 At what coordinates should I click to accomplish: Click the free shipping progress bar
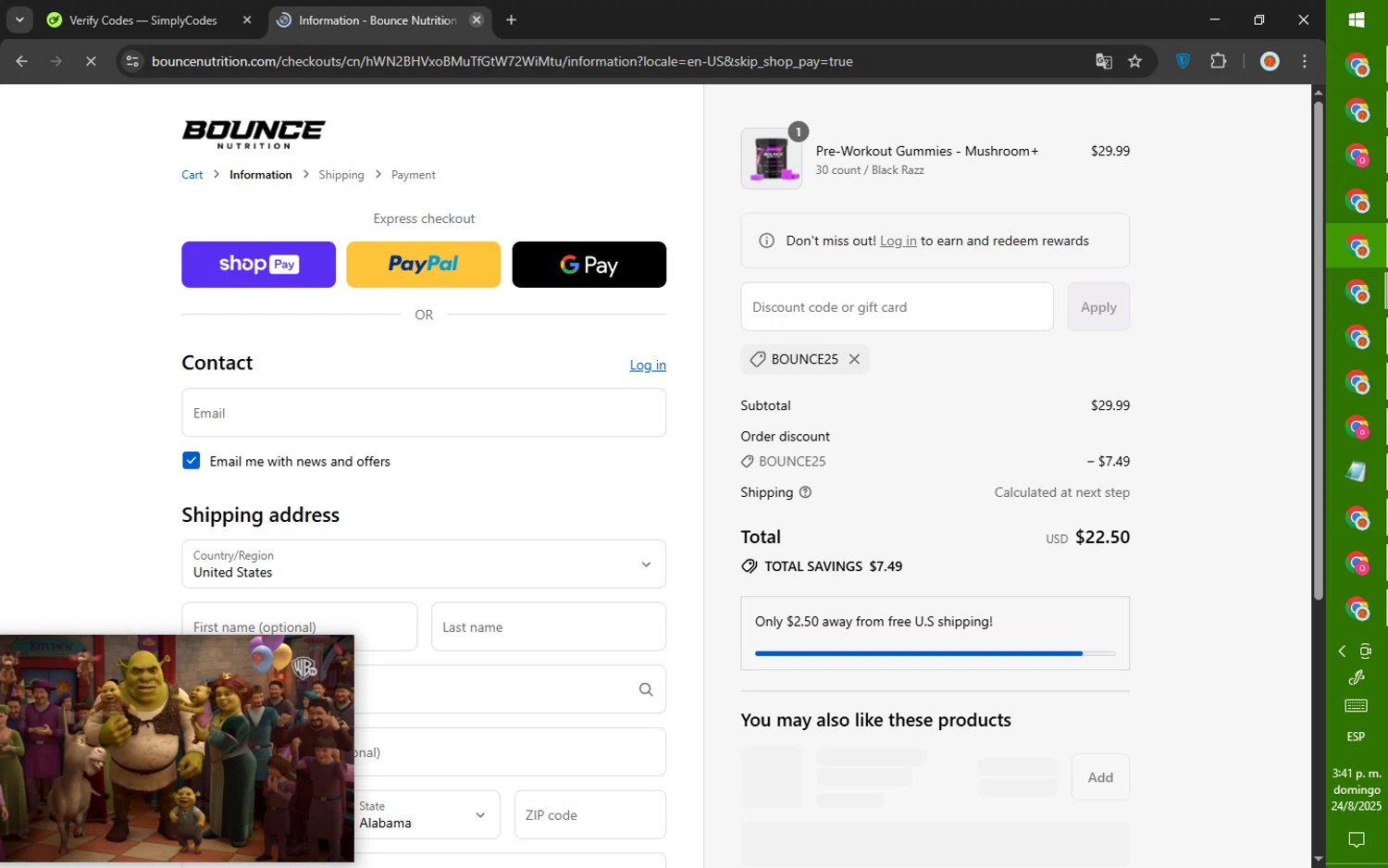(935, 653)
